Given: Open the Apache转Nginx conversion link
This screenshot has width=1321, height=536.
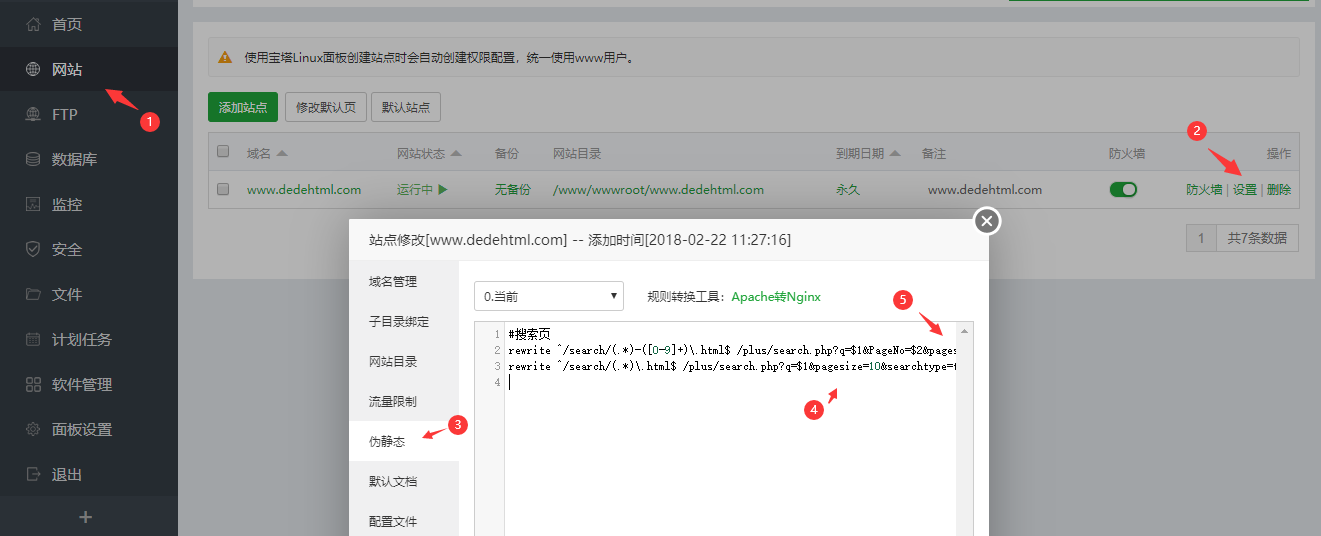Looking at the screenshot, I should coord(775,297).
